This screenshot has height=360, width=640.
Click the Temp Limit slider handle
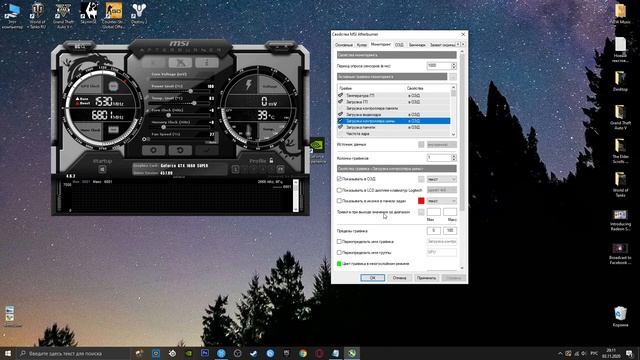click(x=194, y=103)
